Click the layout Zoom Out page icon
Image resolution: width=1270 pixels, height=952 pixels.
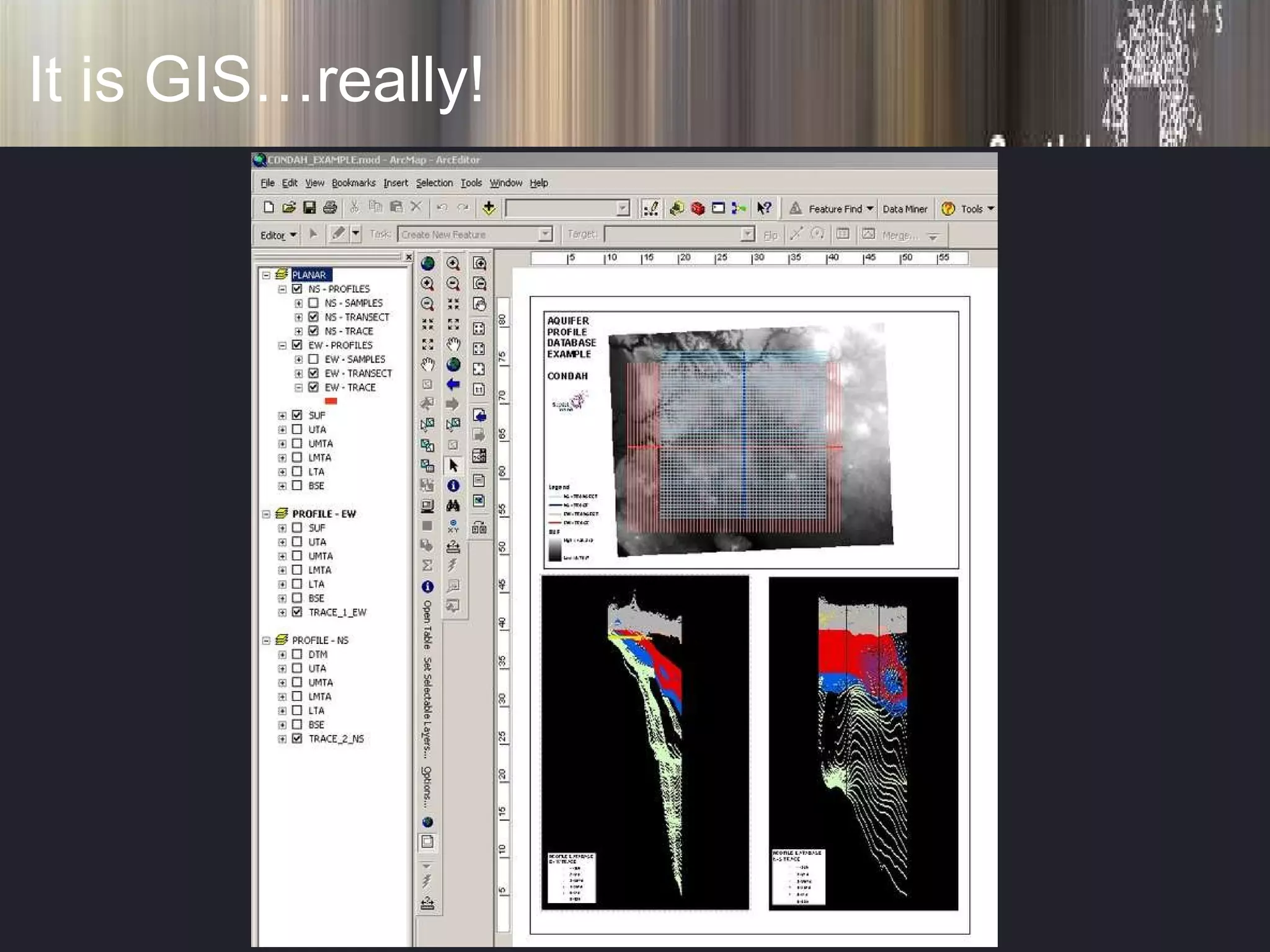pos(479,284)
